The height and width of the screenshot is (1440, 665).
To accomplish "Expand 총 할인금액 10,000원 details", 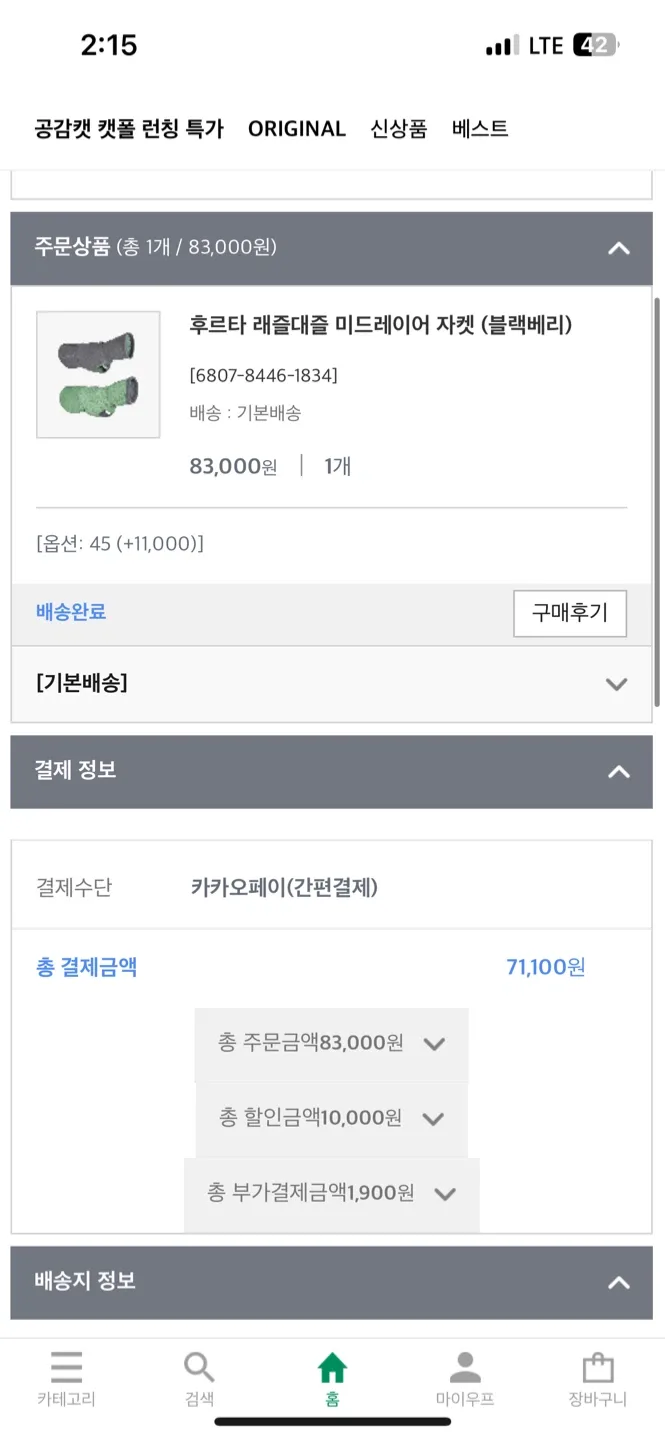I will (433, 1118).
